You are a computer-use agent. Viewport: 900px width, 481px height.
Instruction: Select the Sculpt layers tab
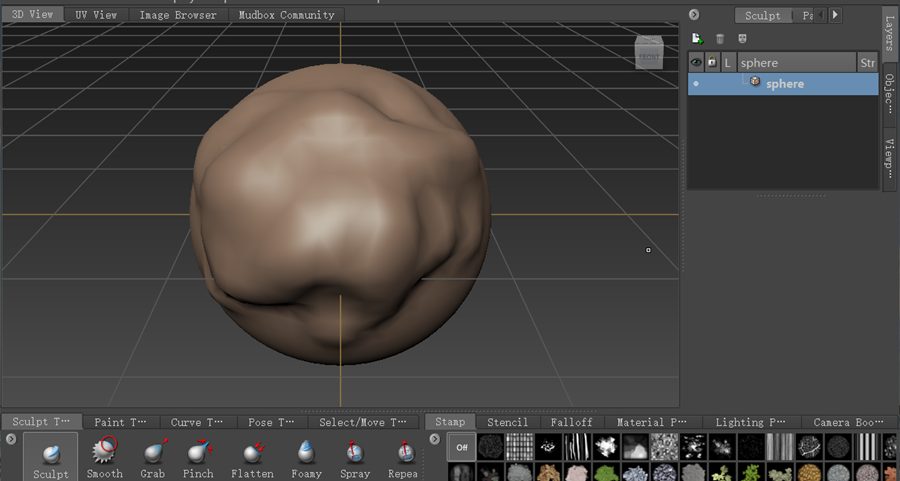[762, 15]
